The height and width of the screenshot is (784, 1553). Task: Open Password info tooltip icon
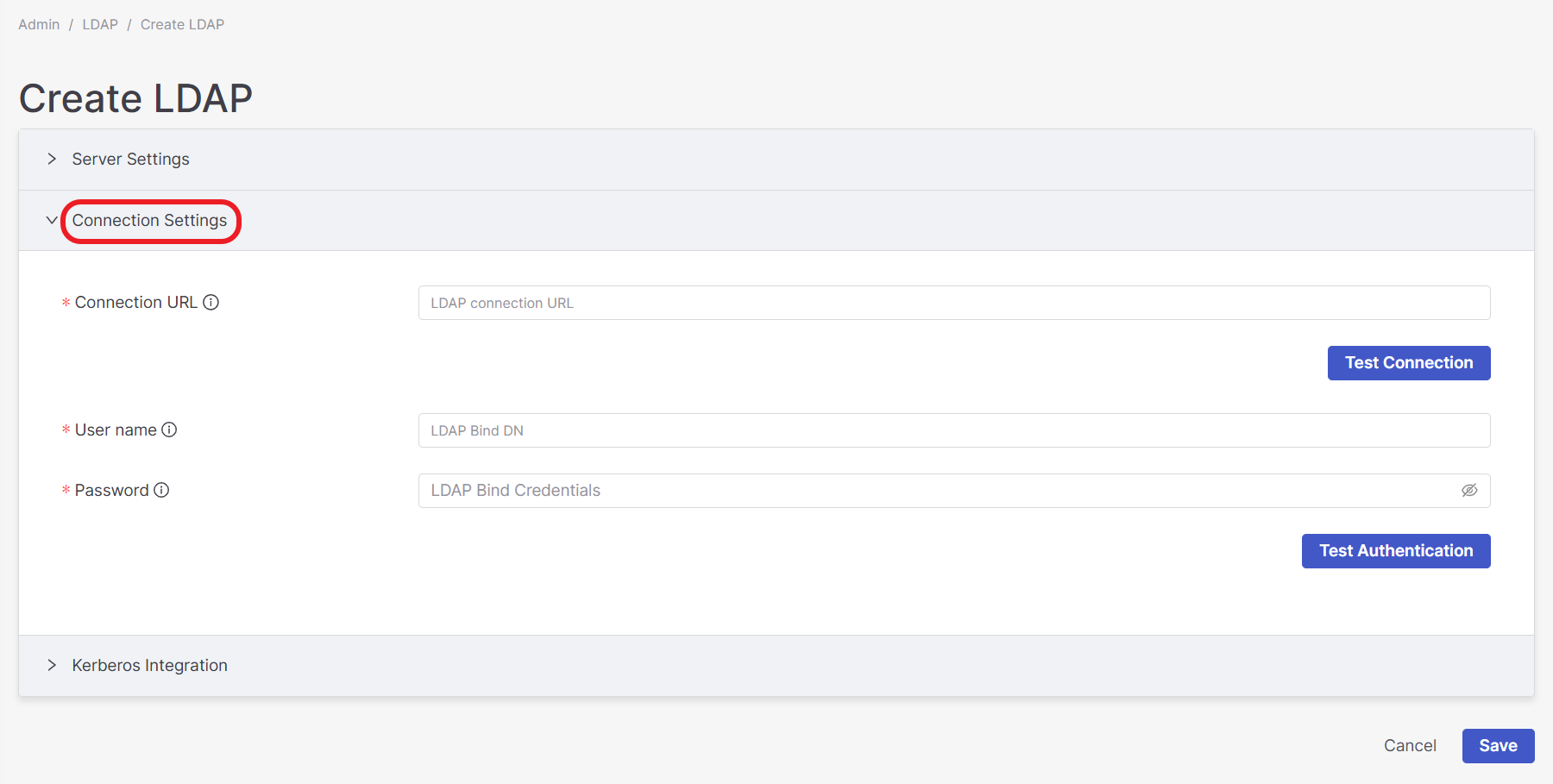(x=161, y=490)
